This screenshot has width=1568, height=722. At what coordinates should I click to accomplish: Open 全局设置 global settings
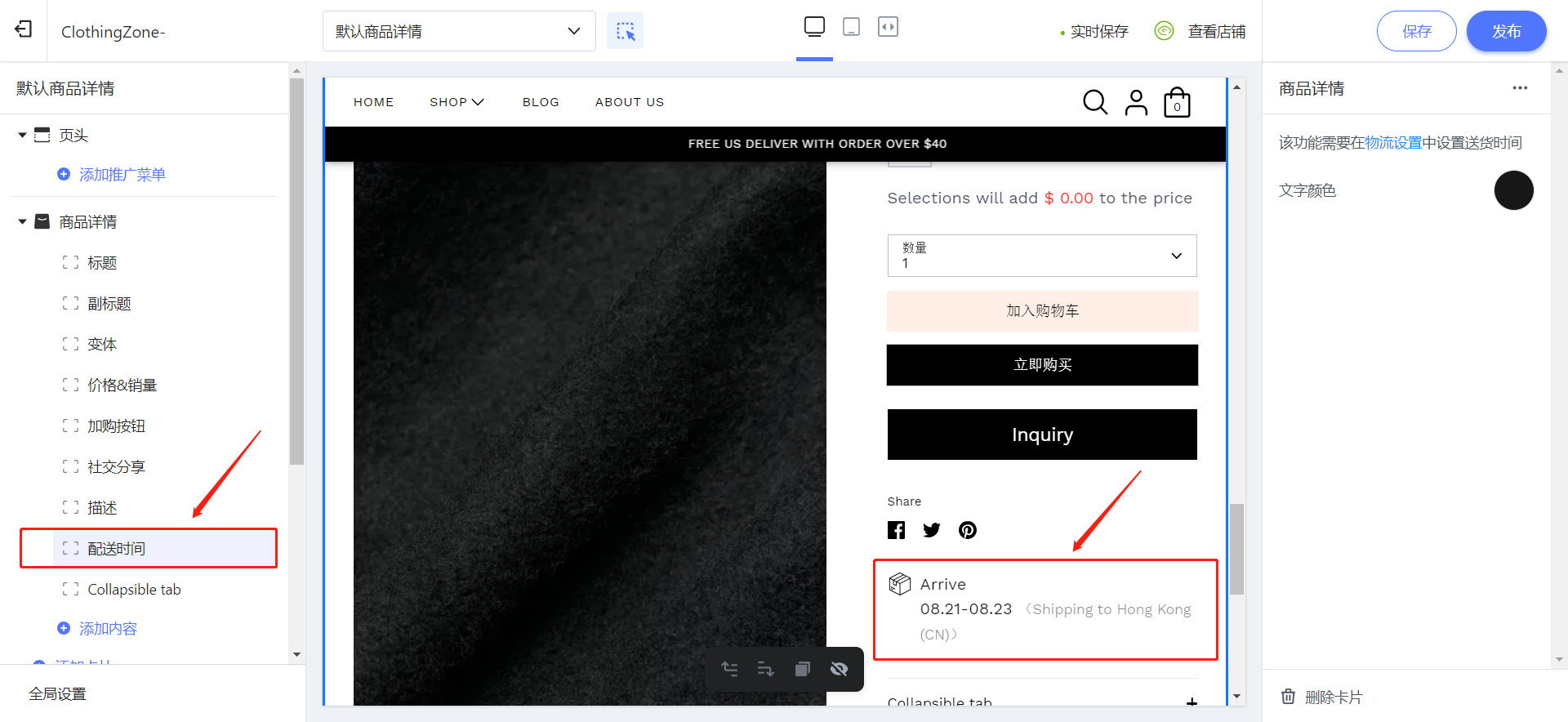point(57,693)
